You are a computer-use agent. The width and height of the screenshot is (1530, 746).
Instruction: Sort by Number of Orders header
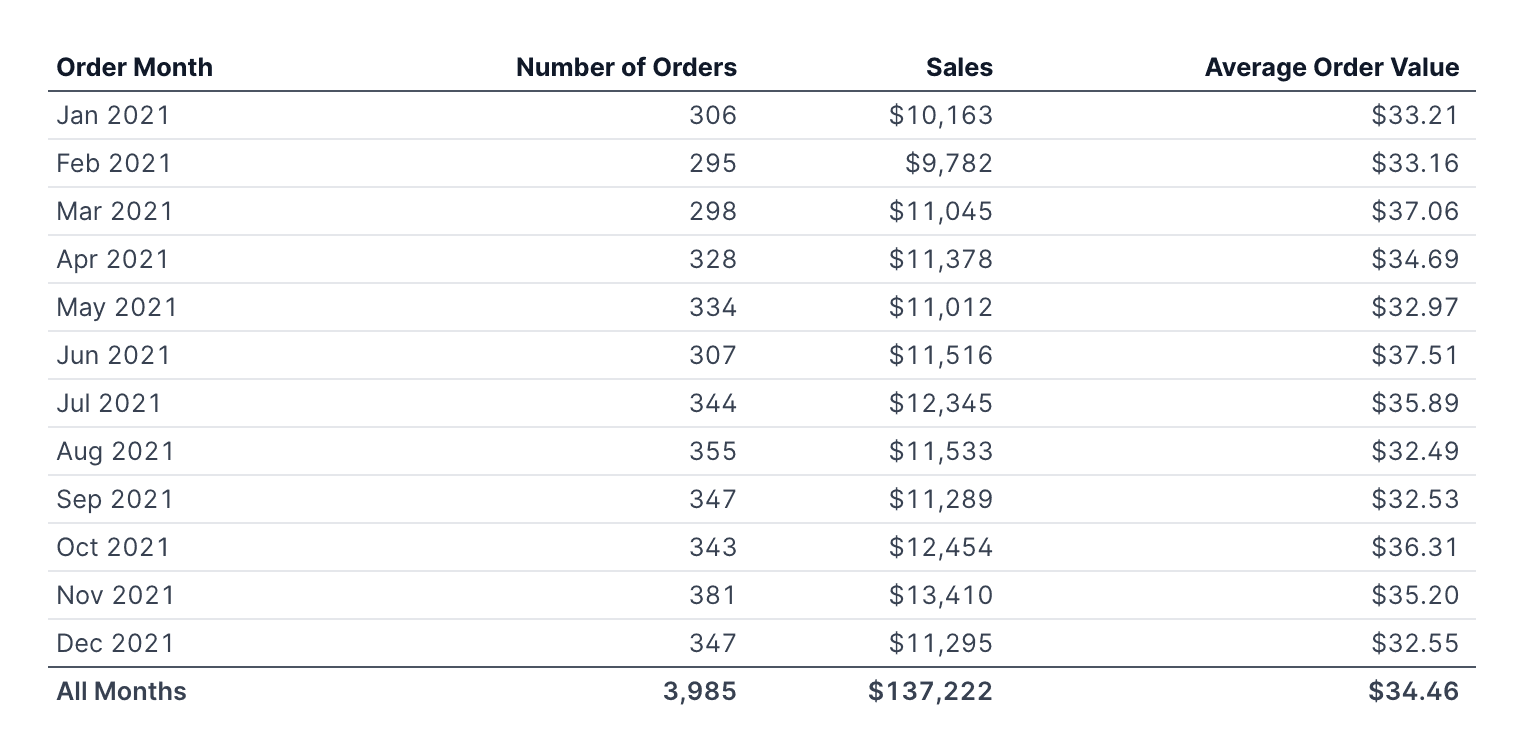(626, 67)
